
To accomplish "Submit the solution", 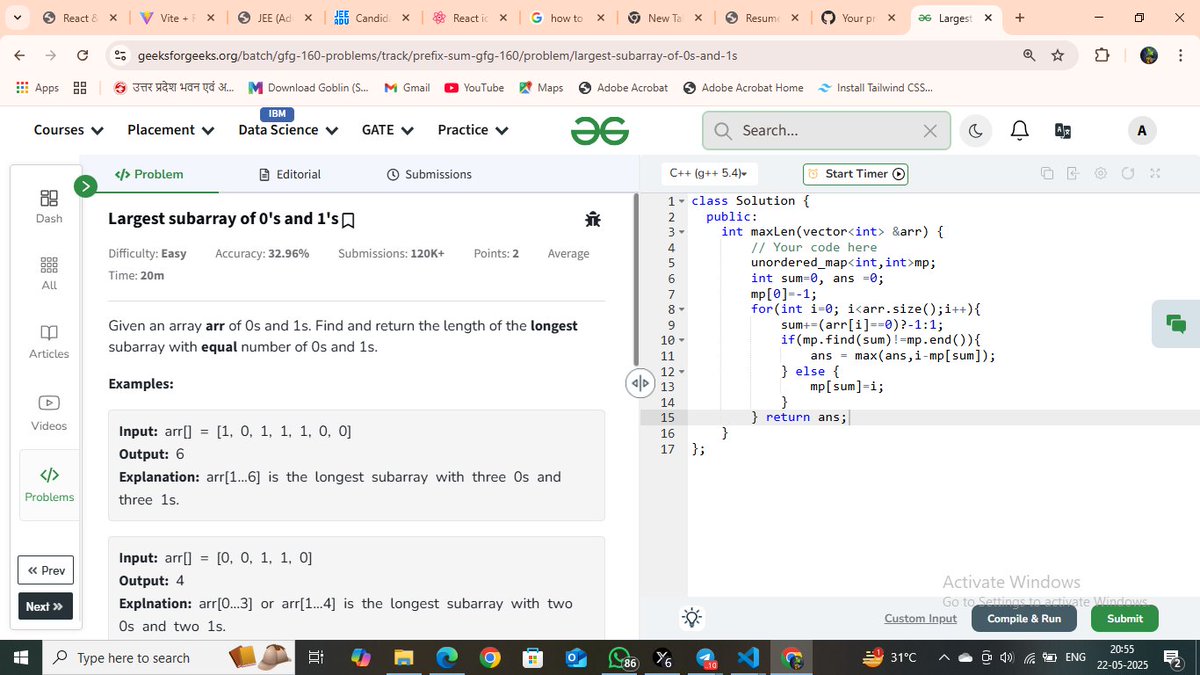I will click(x=1125, y=618).
